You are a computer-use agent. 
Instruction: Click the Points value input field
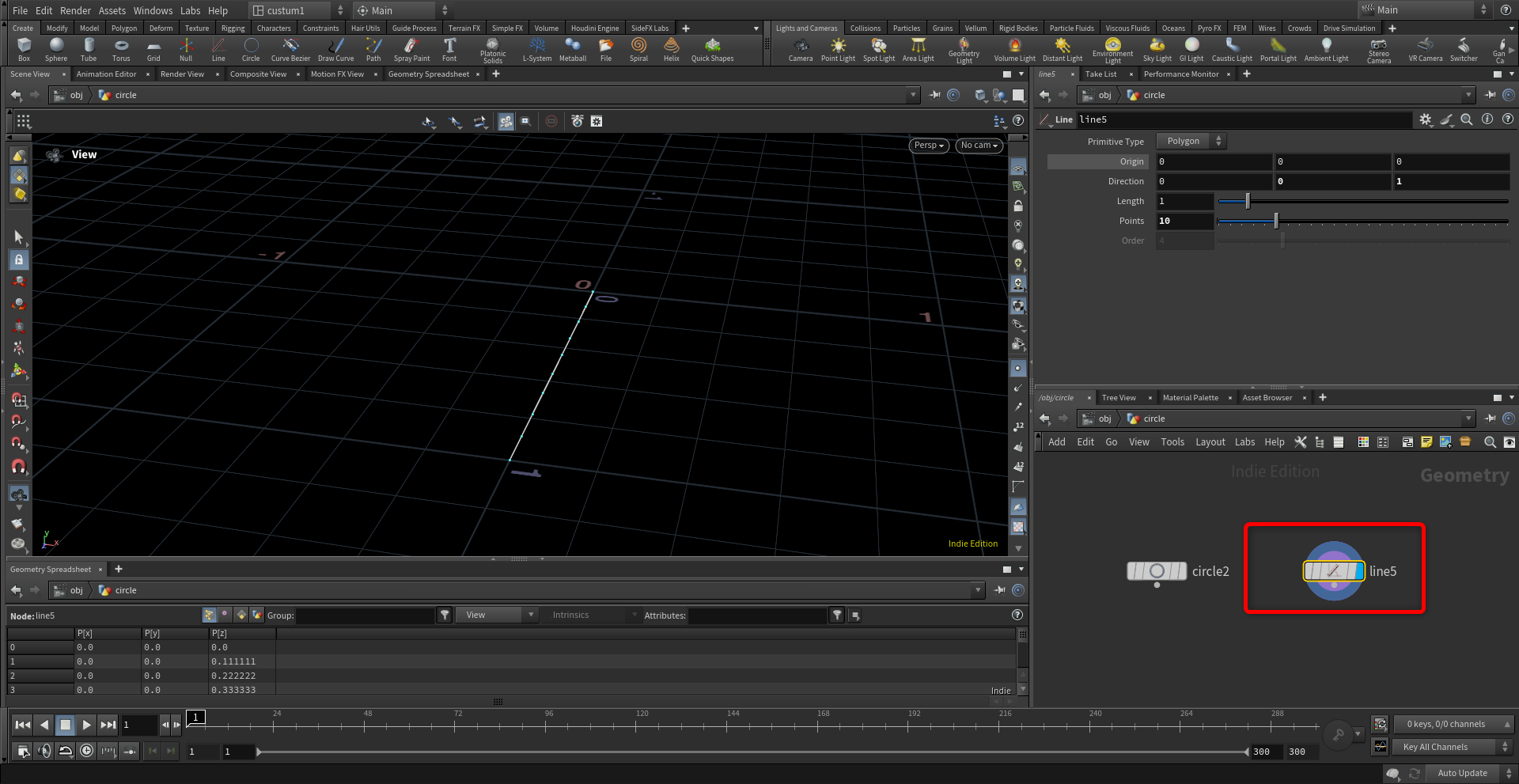1184,221
